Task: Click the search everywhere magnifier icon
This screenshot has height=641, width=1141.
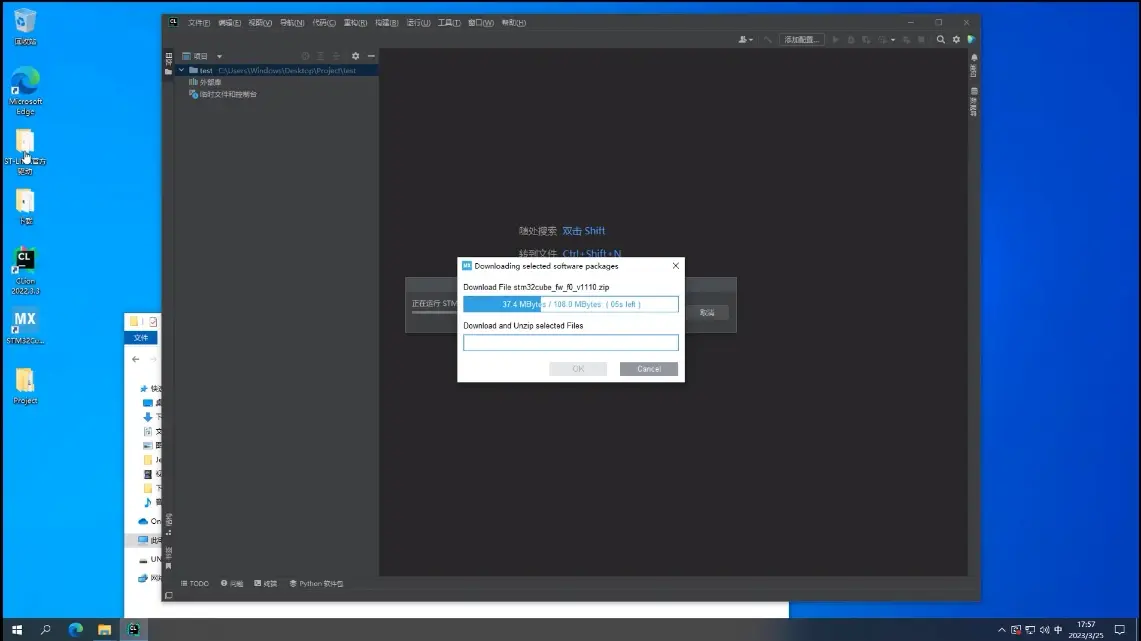Action: [940, 39]
